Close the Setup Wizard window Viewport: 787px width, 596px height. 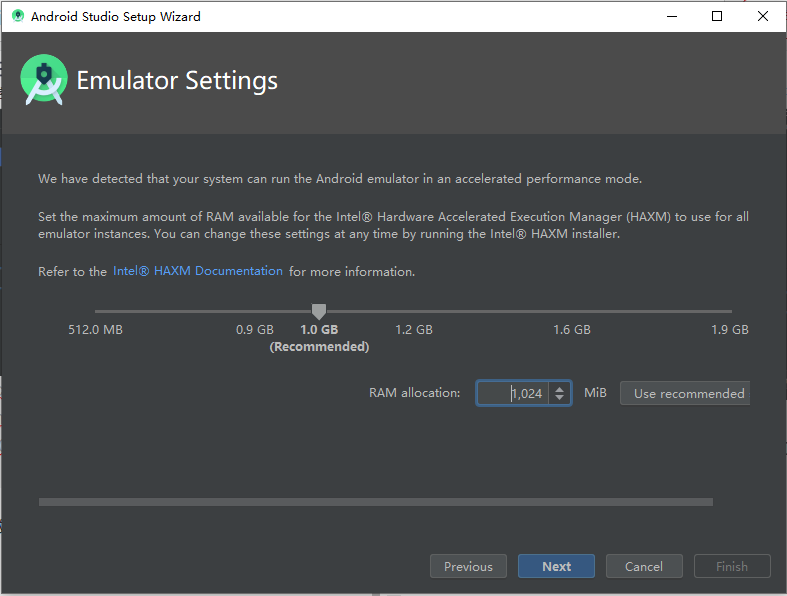click(x=763, y=16)
